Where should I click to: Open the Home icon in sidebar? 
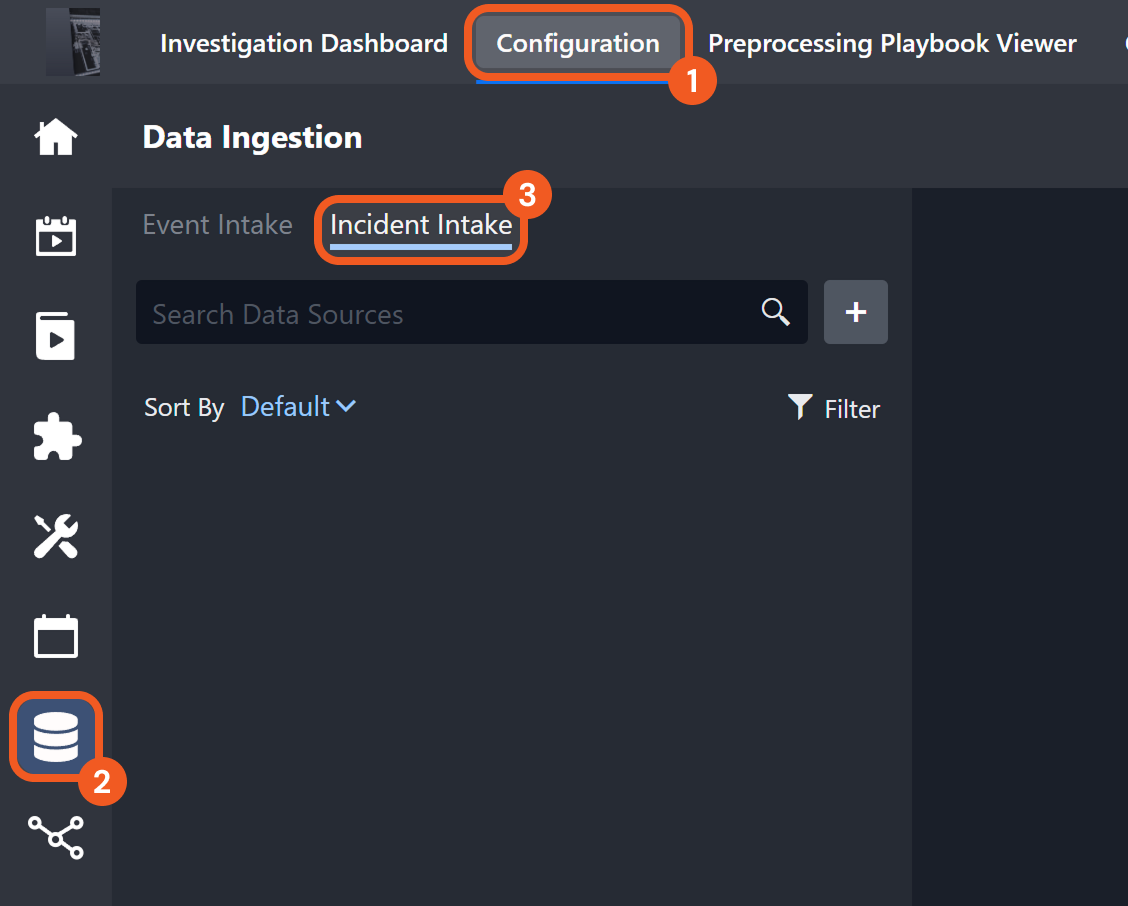[x=56, y=137]
